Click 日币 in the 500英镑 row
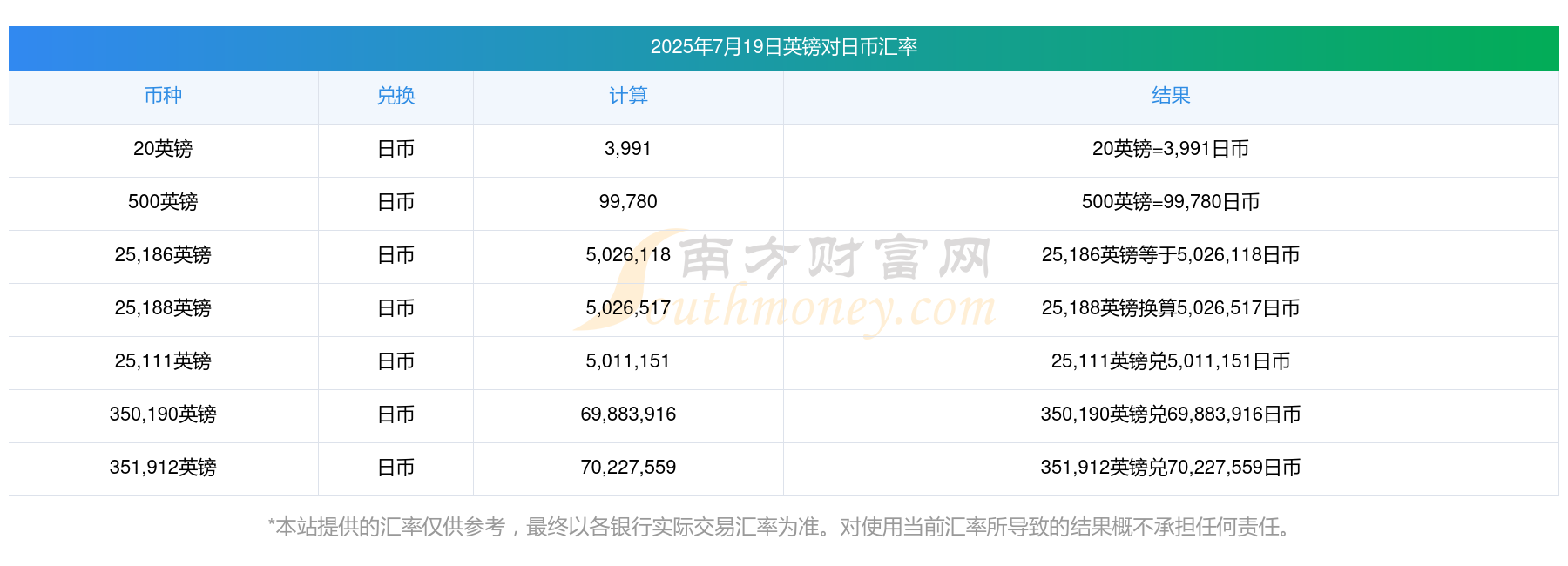Screen dimensions: 1568x566 [395, 202]
